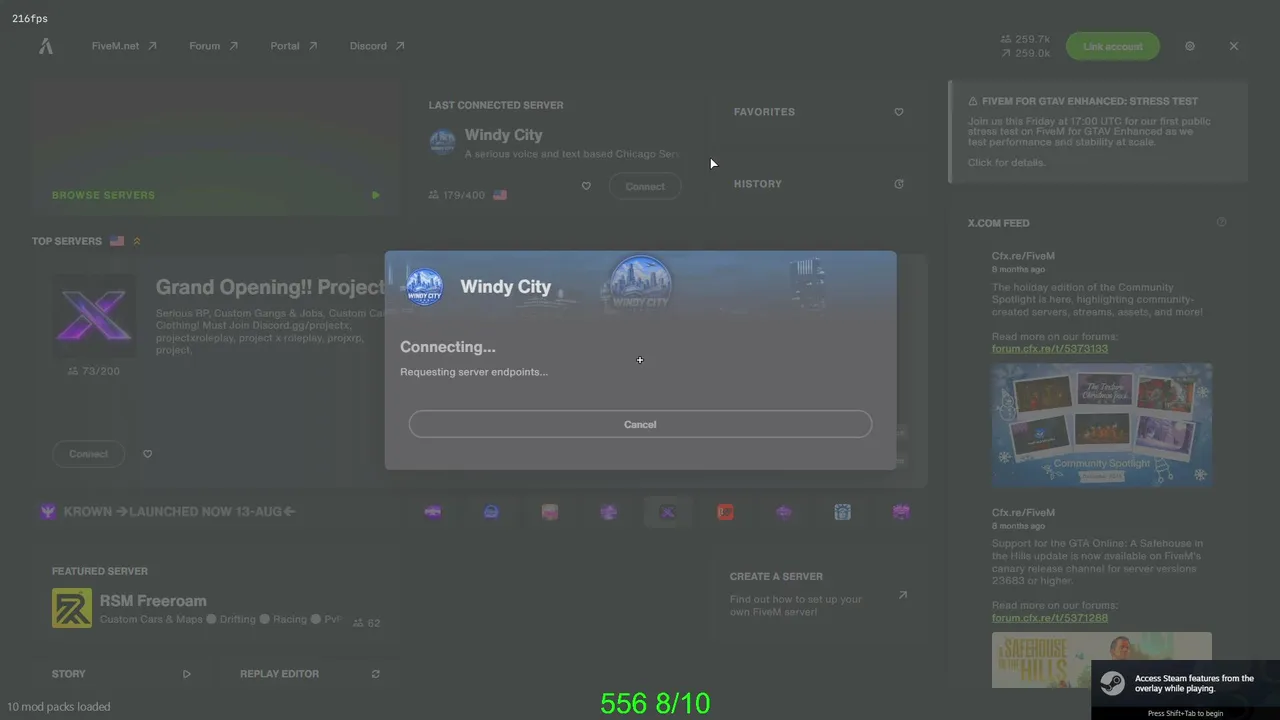Open the KROWN launched now 13-AUG banner

click(179, 512)
